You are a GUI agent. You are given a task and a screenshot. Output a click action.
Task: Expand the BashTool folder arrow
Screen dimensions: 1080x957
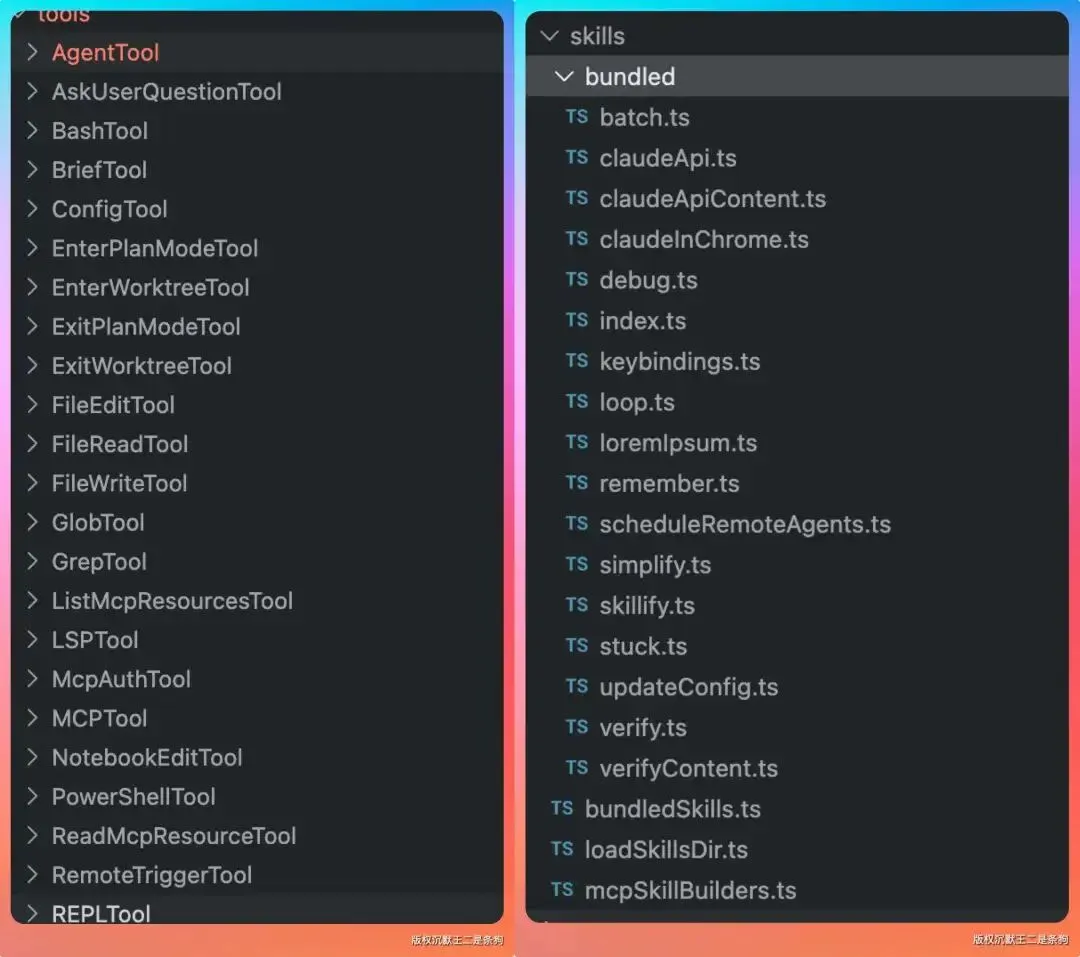(x=32, y=130)
